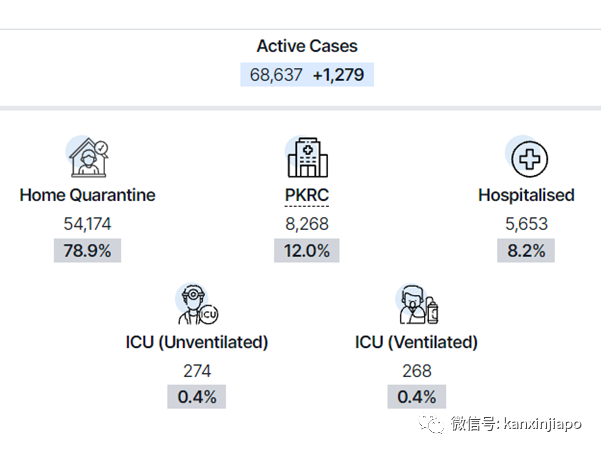
Task: Select the 8.2% Hospitalised badge
Action: pyautogui.click(x=526, y=251)
